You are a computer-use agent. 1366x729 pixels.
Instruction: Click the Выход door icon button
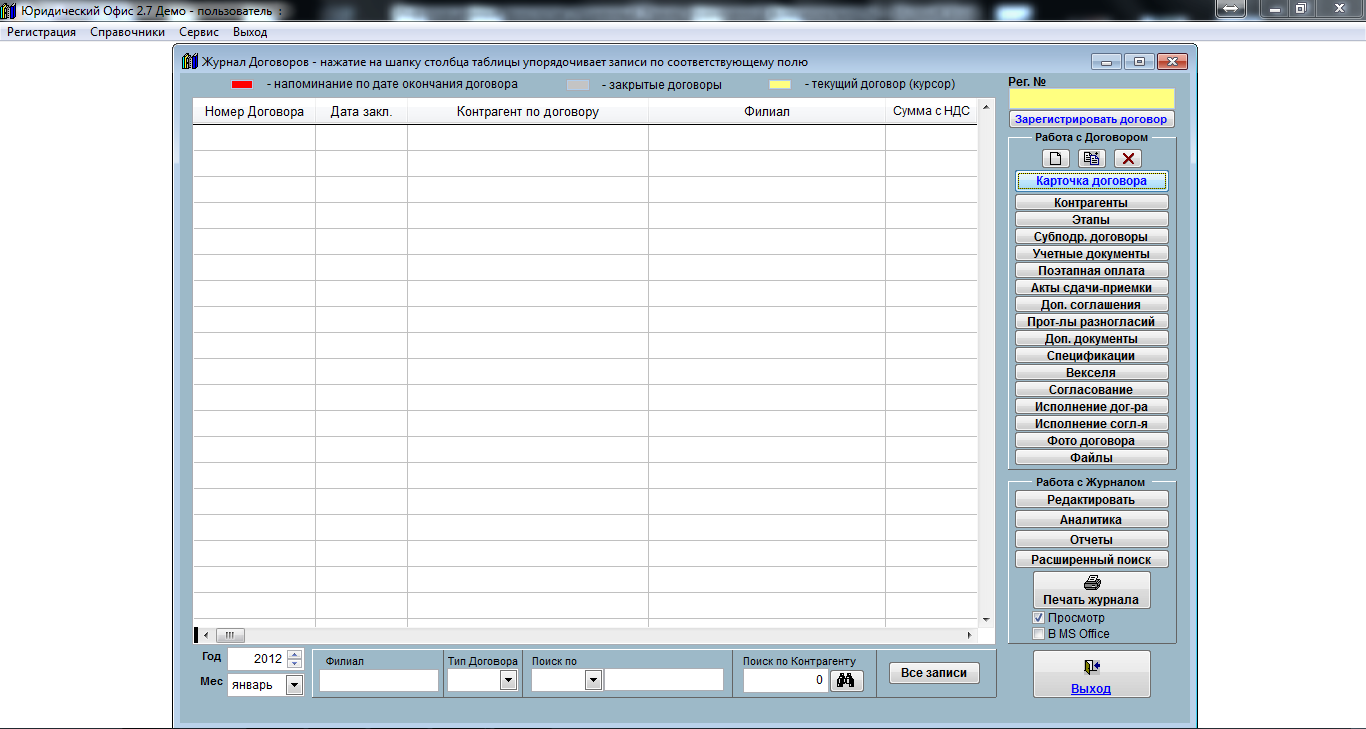[x=1091, y=674]
